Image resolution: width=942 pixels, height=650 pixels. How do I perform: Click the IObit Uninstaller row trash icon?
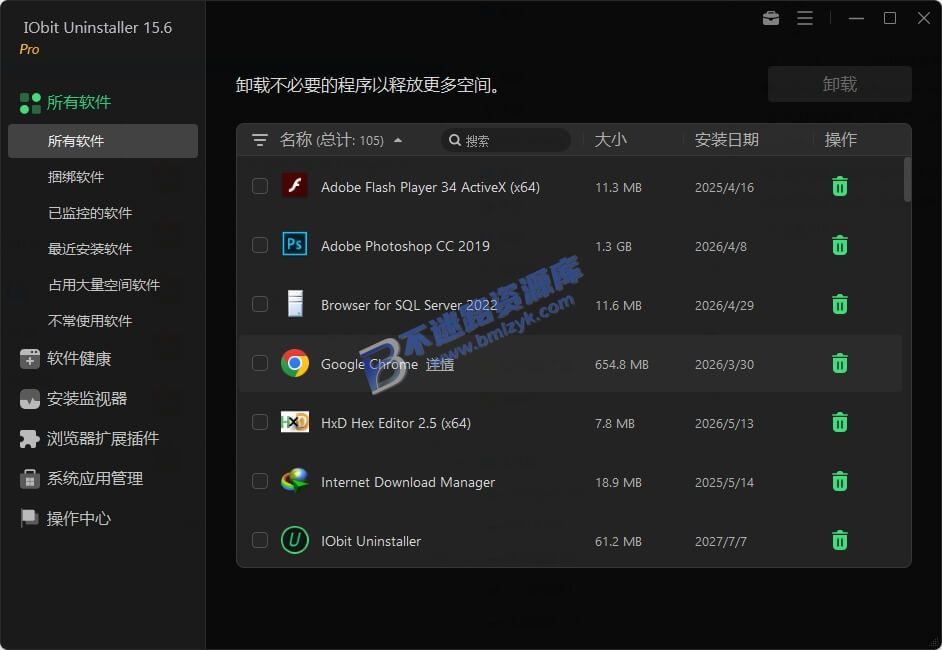pyautogui.click(x=839, y=540)
